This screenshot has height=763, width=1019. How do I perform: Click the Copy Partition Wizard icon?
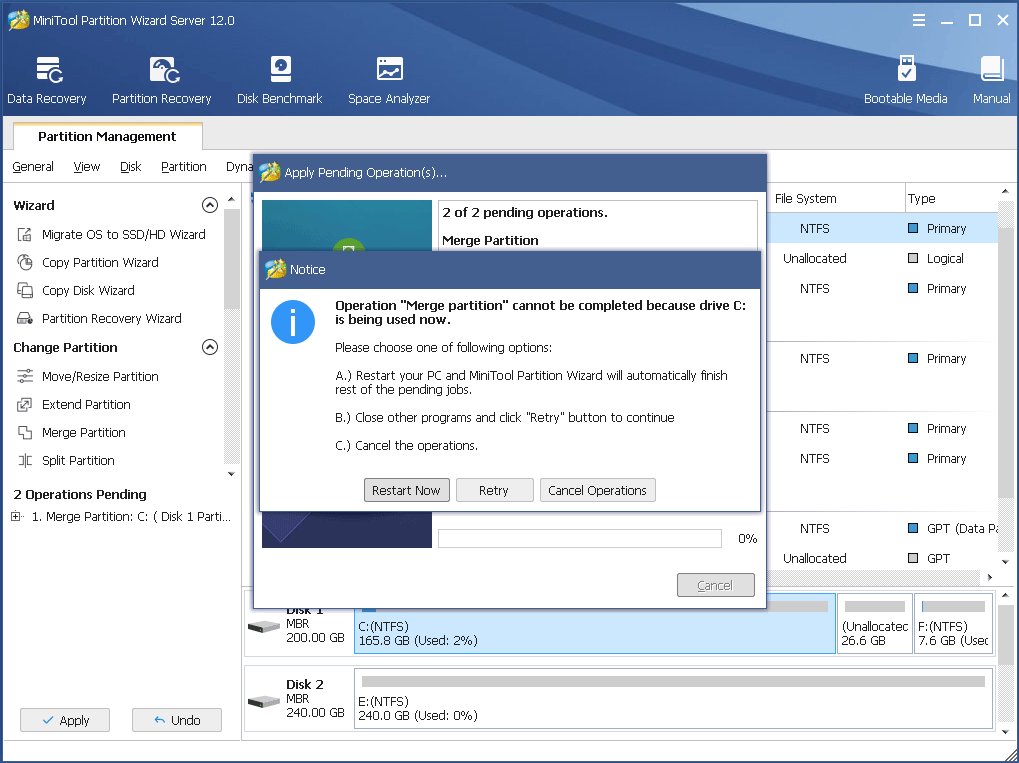click(25, 263)
